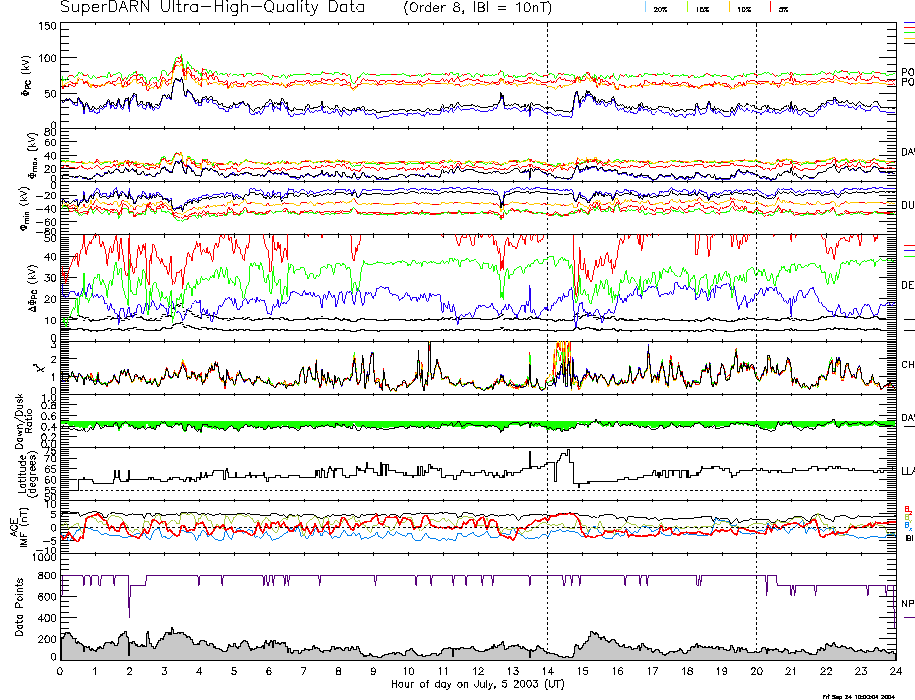Click the 'Data Points' axis label
This screenshot has width=915, height=700.
coord(19,607)
